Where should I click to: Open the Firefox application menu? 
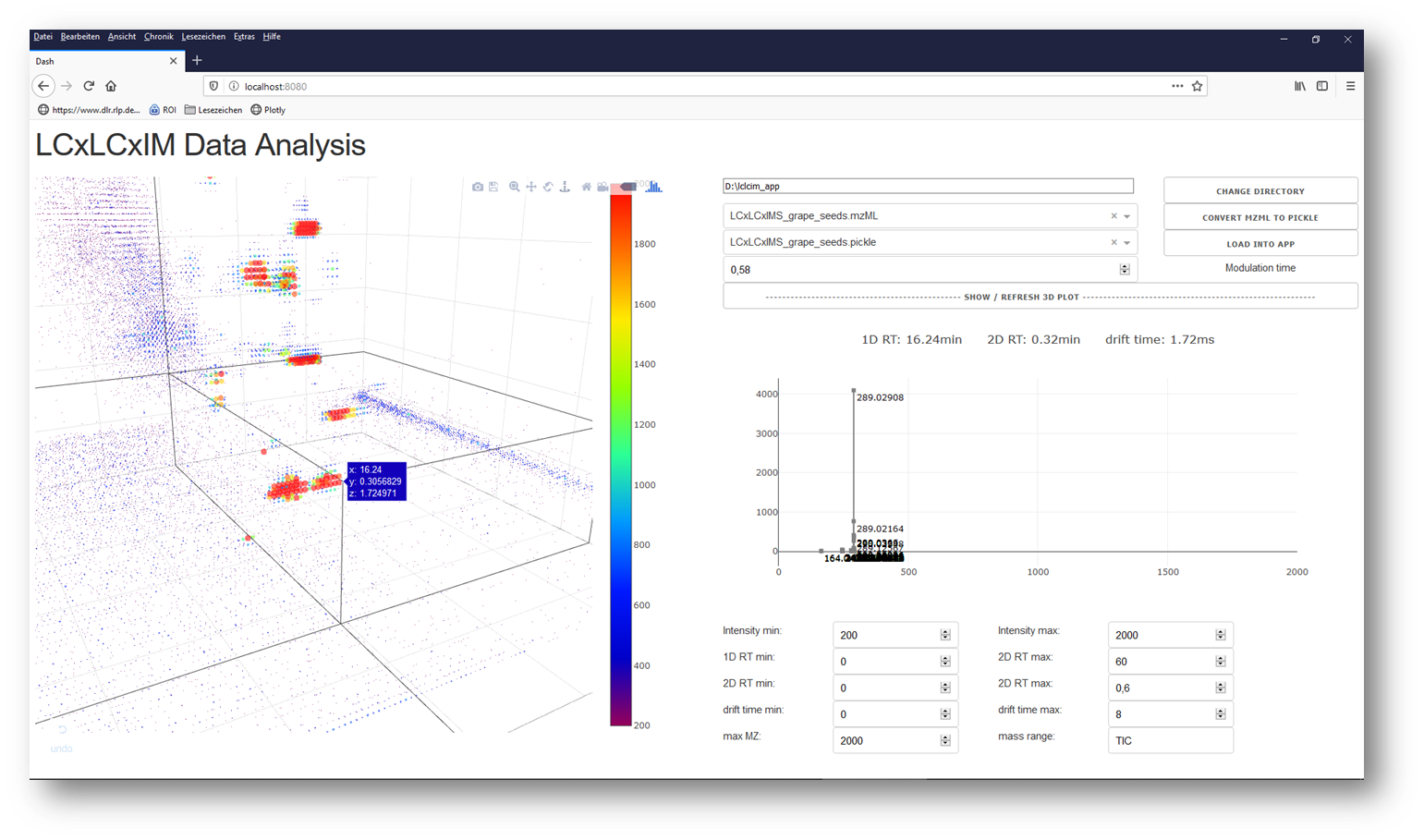[1350, 86]
